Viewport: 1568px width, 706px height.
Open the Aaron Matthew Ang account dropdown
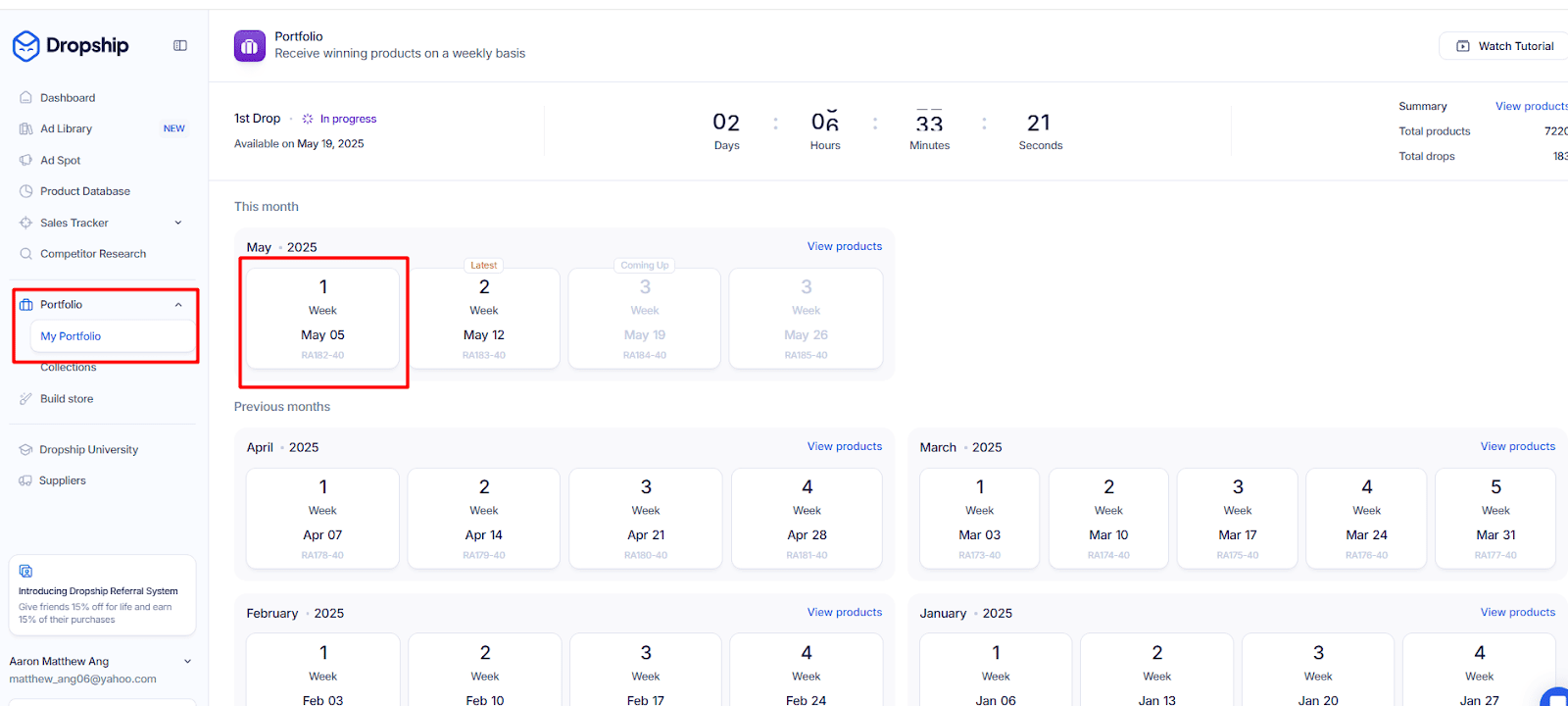(187, 662)
